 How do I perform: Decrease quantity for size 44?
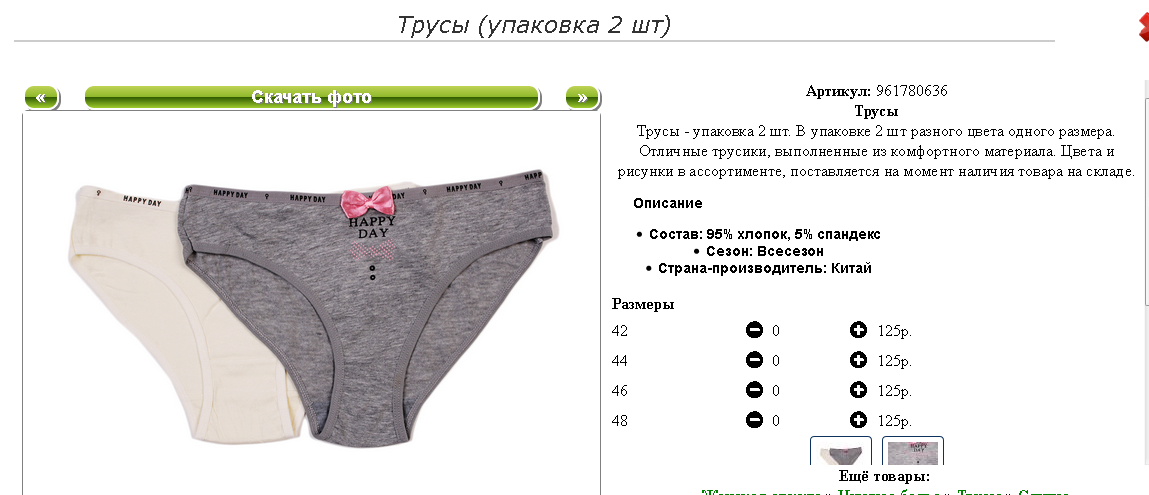[754, 360]
